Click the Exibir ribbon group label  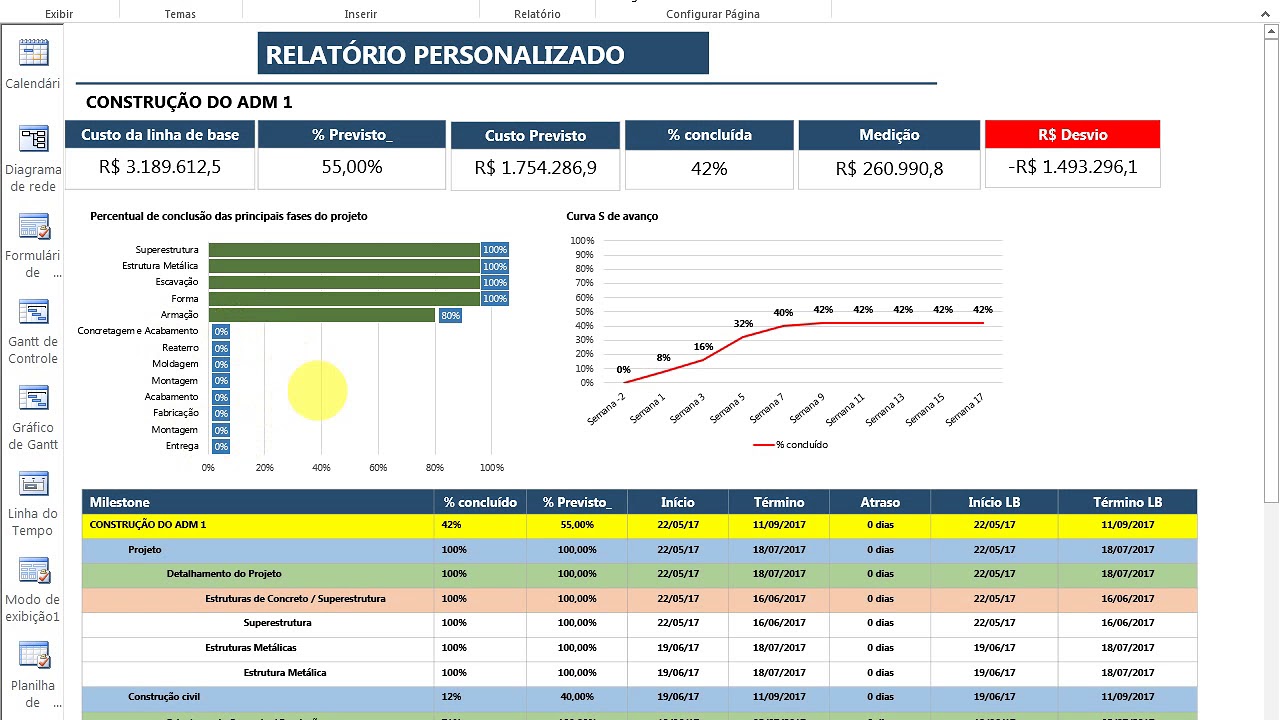(x=59, y=14)
